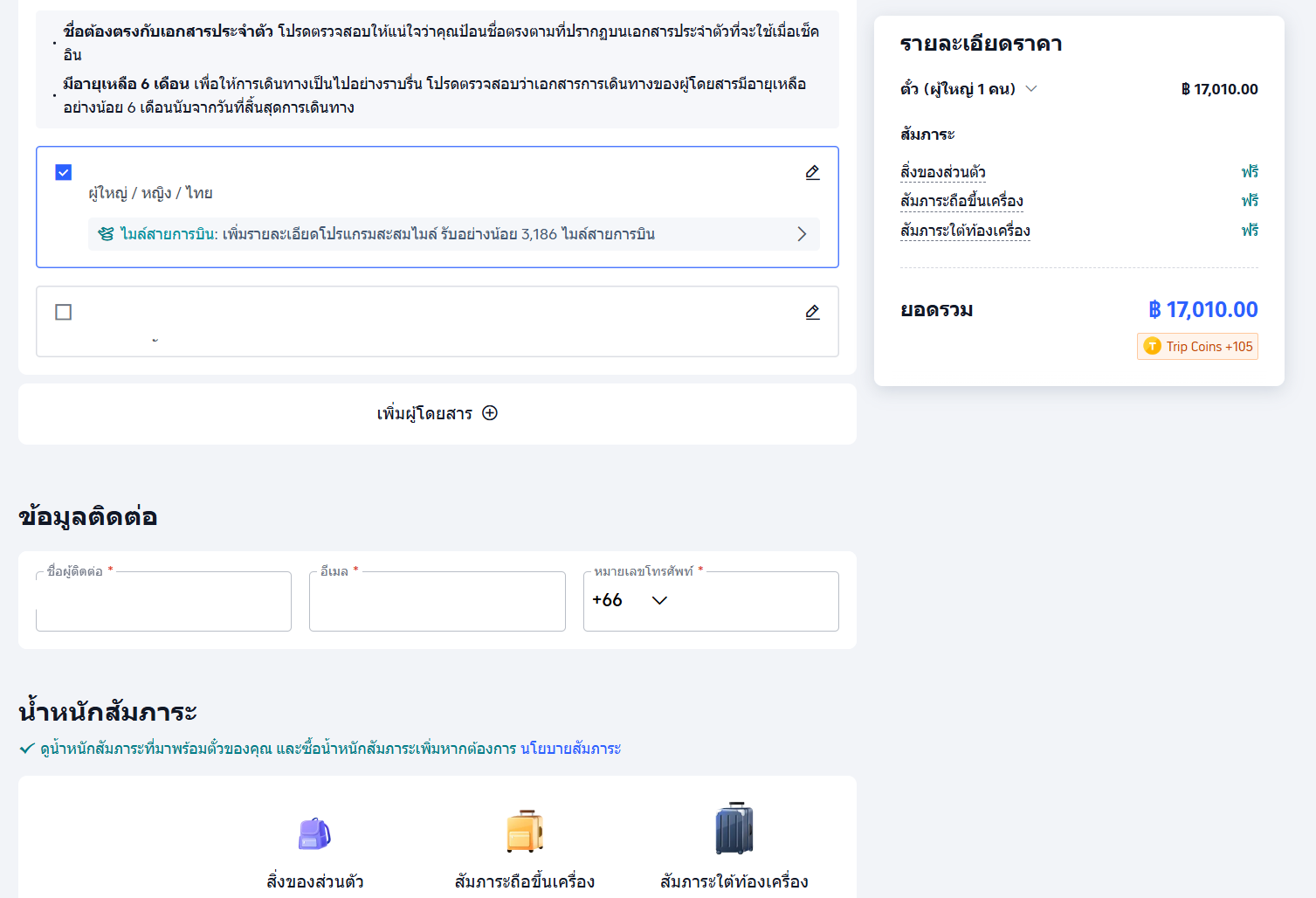Image resolution: width=1316 pixels, height=898 pixels.
Task: Check the second passenger checkbox
Action: pyautogui.click(x=63, y=312)
